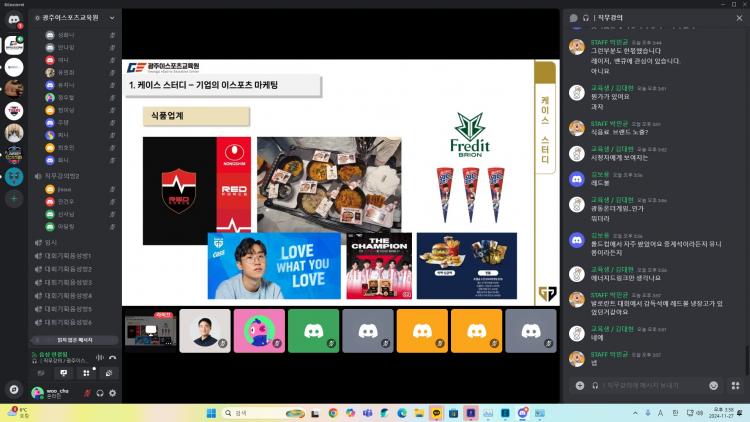This screenshot has width=750, height=422.
Task: Open Microsoft Edge from taskbar
Action: tap(402, 413)
